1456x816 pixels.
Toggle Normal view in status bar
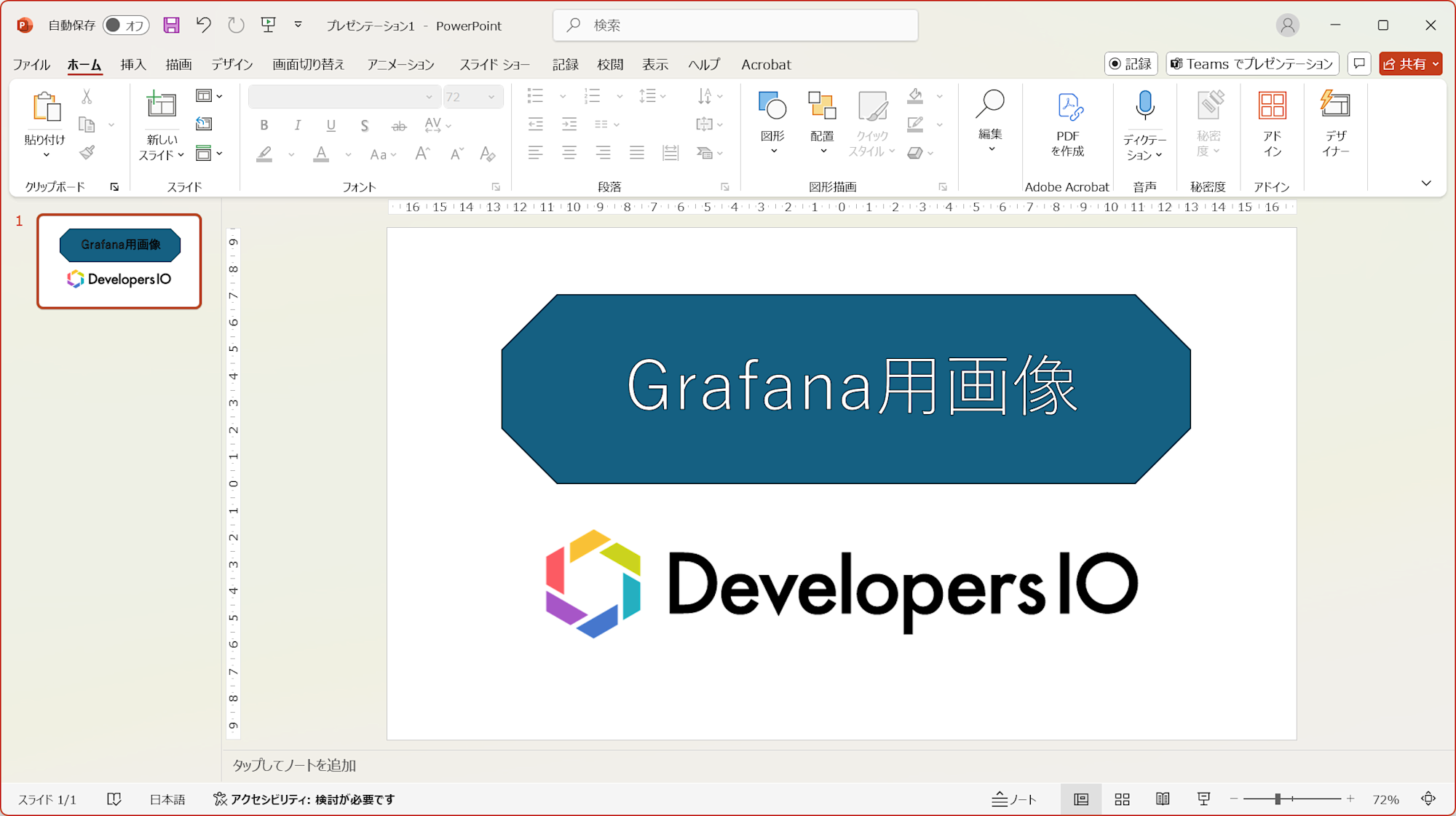[x=1081, y=799]
